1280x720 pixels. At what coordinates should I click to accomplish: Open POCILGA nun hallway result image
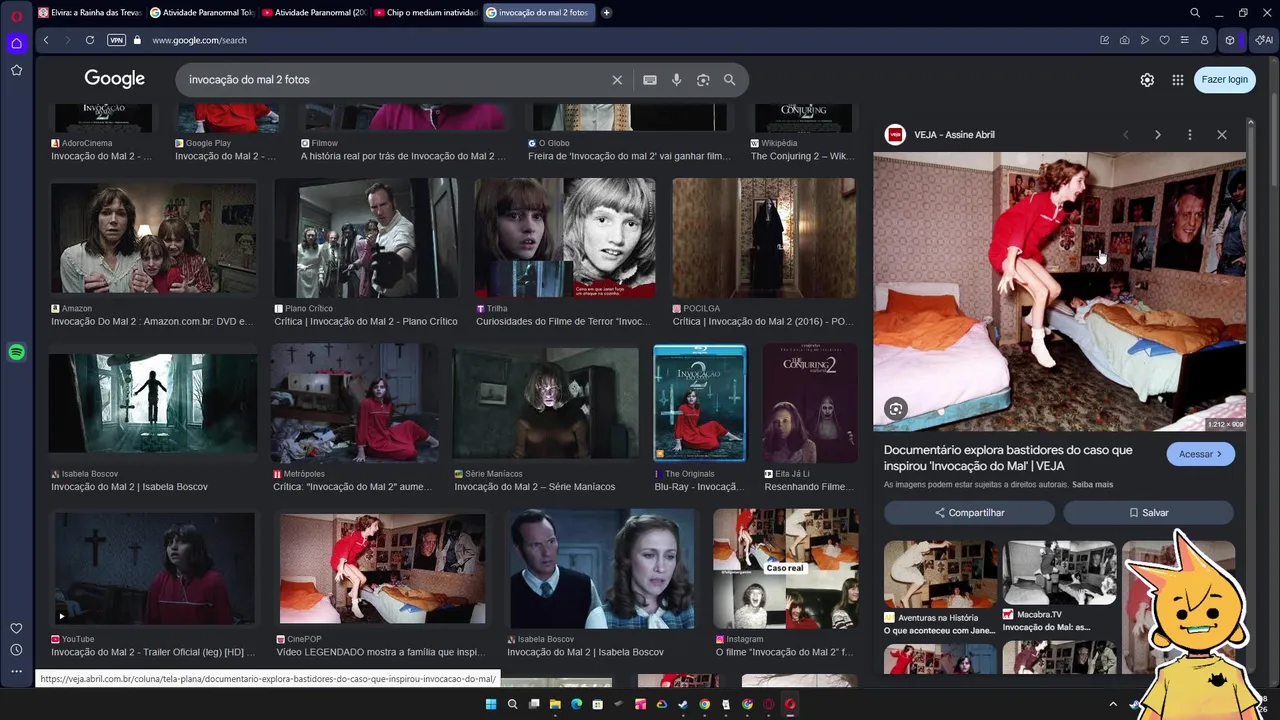pos(764,238)
